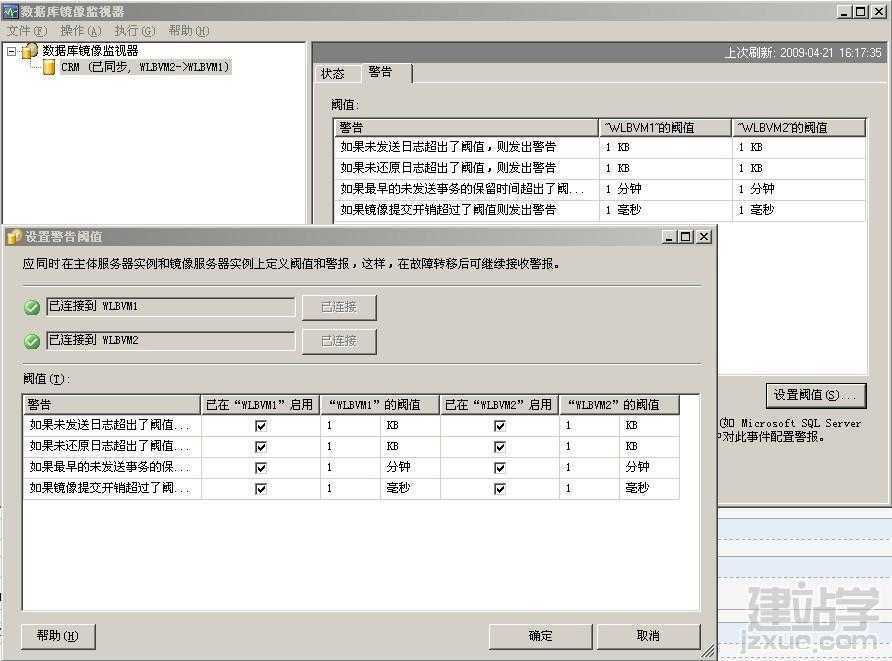Click the CRM database cylinder icon
892x661 pixels.
[x=49, y=68]
